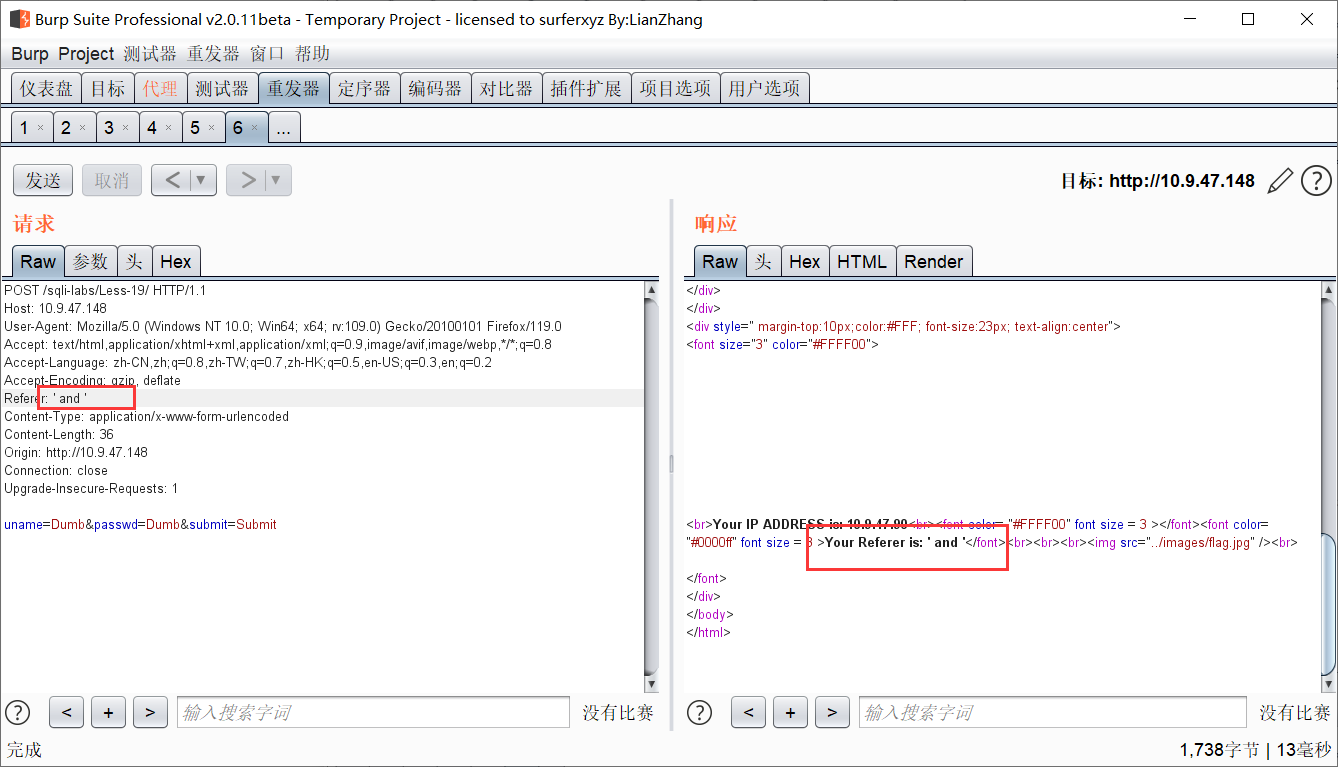Click the request panel help icon
This screenshot has height=767, width=1338.
(17, 712)
